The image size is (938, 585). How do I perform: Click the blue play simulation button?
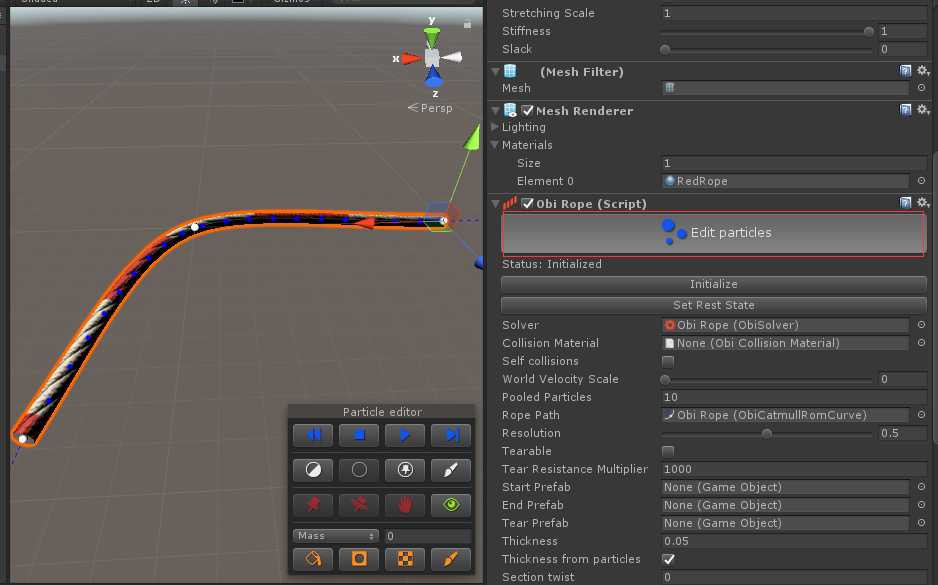tap(405, 435)
